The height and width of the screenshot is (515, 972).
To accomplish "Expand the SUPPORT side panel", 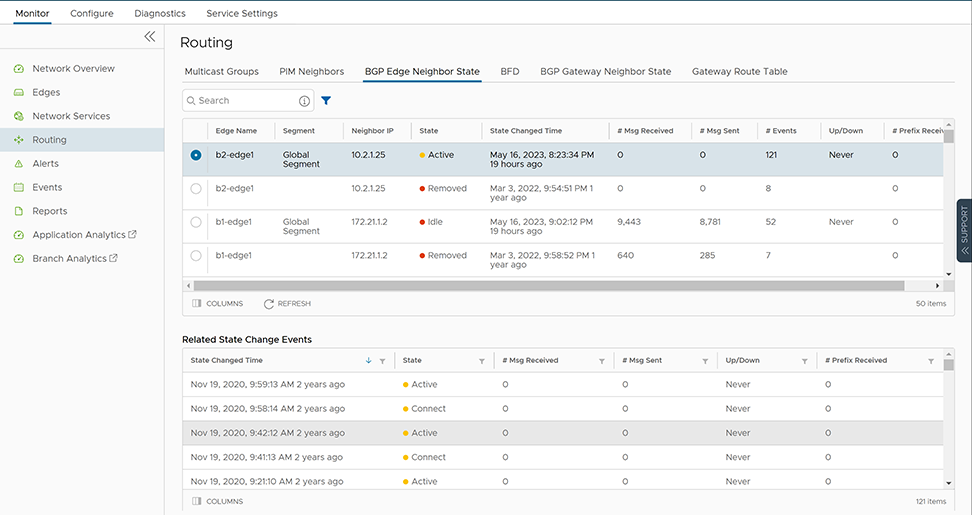I will [x=964, y=230].
